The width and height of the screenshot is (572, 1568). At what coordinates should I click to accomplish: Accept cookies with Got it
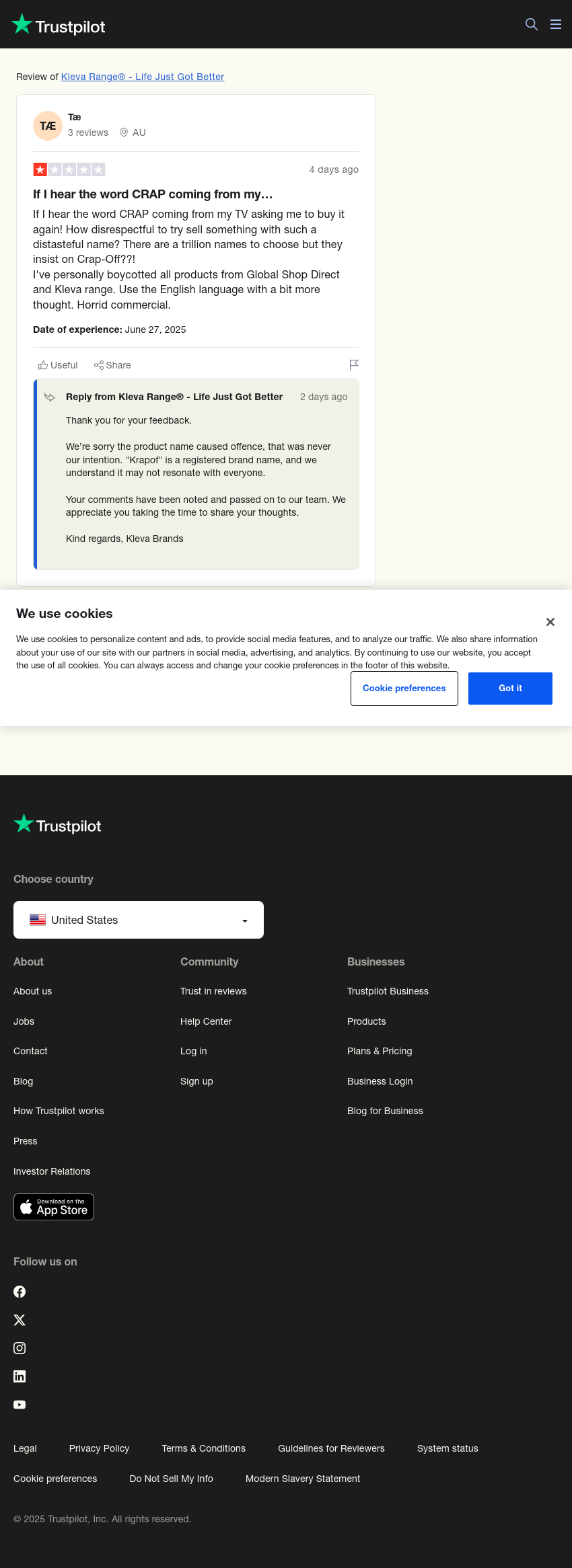[510, 689]
